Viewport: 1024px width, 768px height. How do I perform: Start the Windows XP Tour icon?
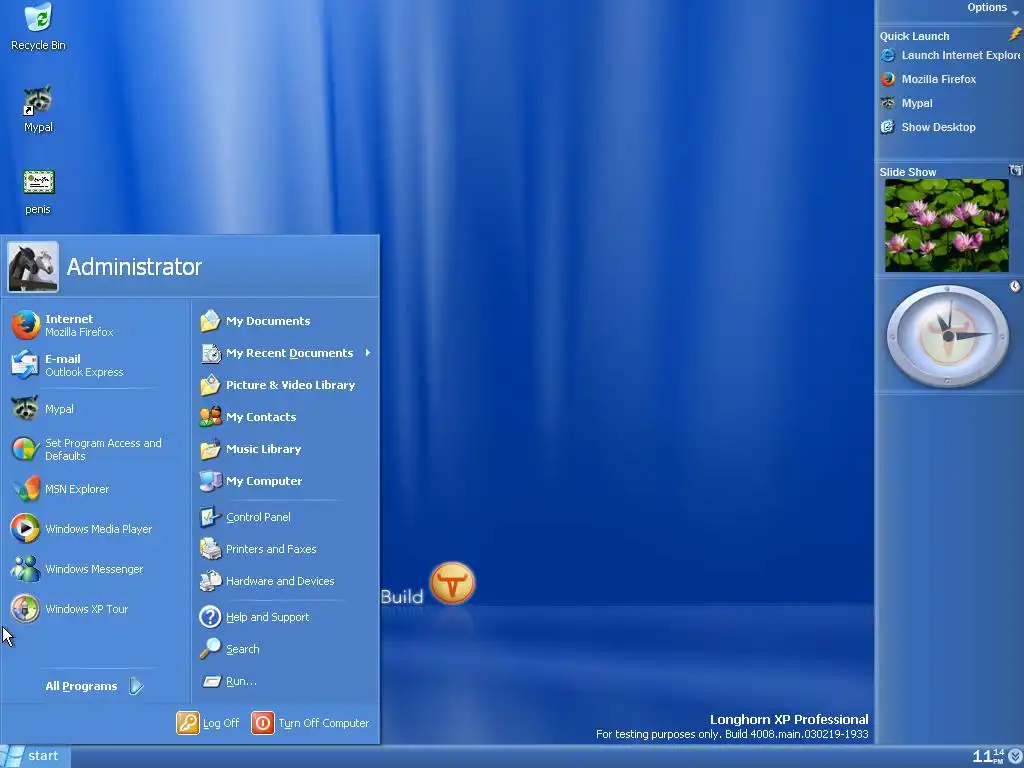tap(25, 609)
